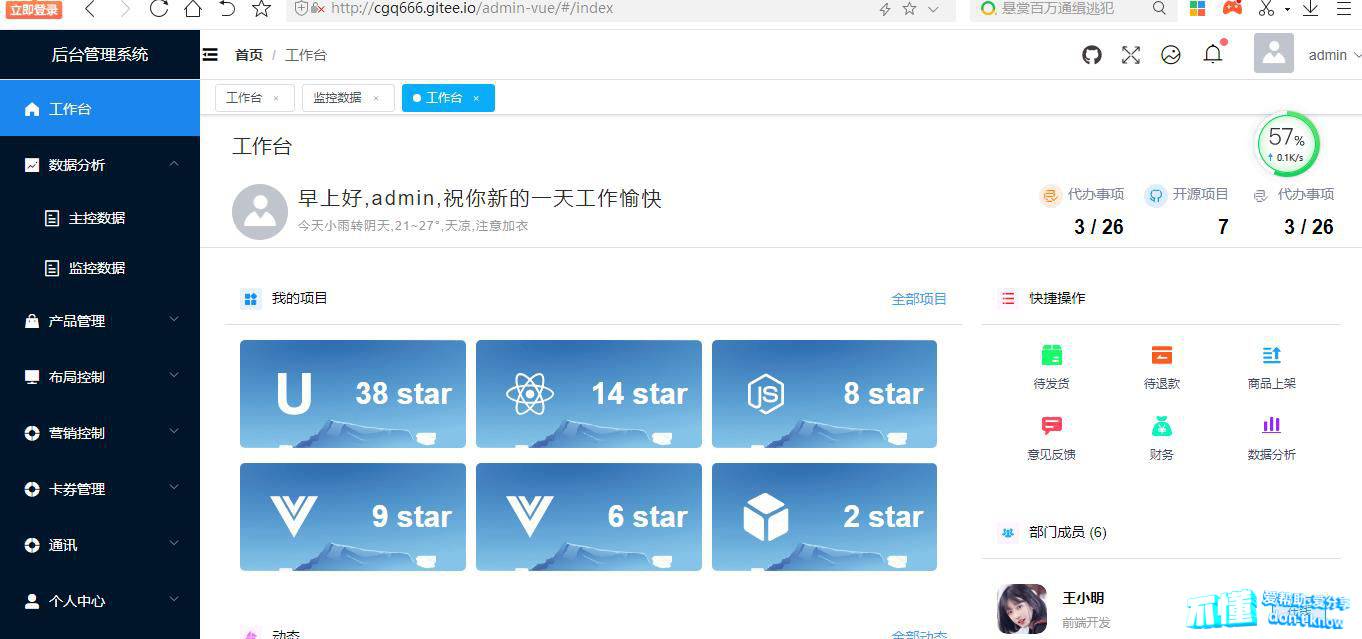This screenshot has width=1362, height=639.
Task: Click the 部门成员 (6) heading
Action: point(1068,532)
